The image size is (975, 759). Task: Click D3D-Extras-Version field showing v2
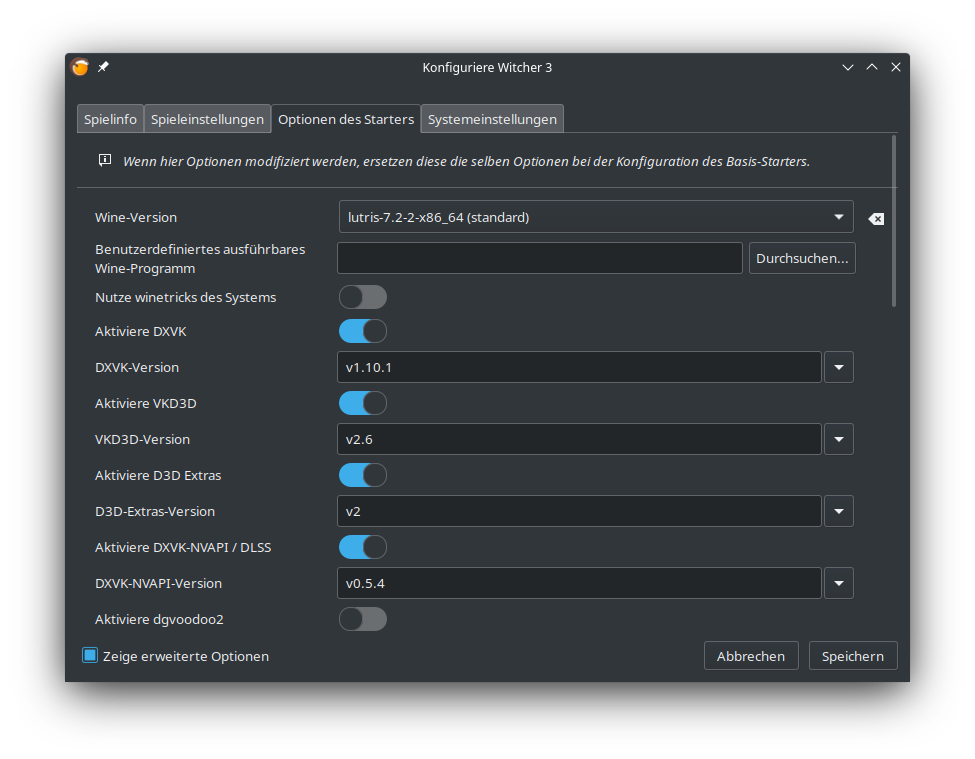tap(579, 512)
